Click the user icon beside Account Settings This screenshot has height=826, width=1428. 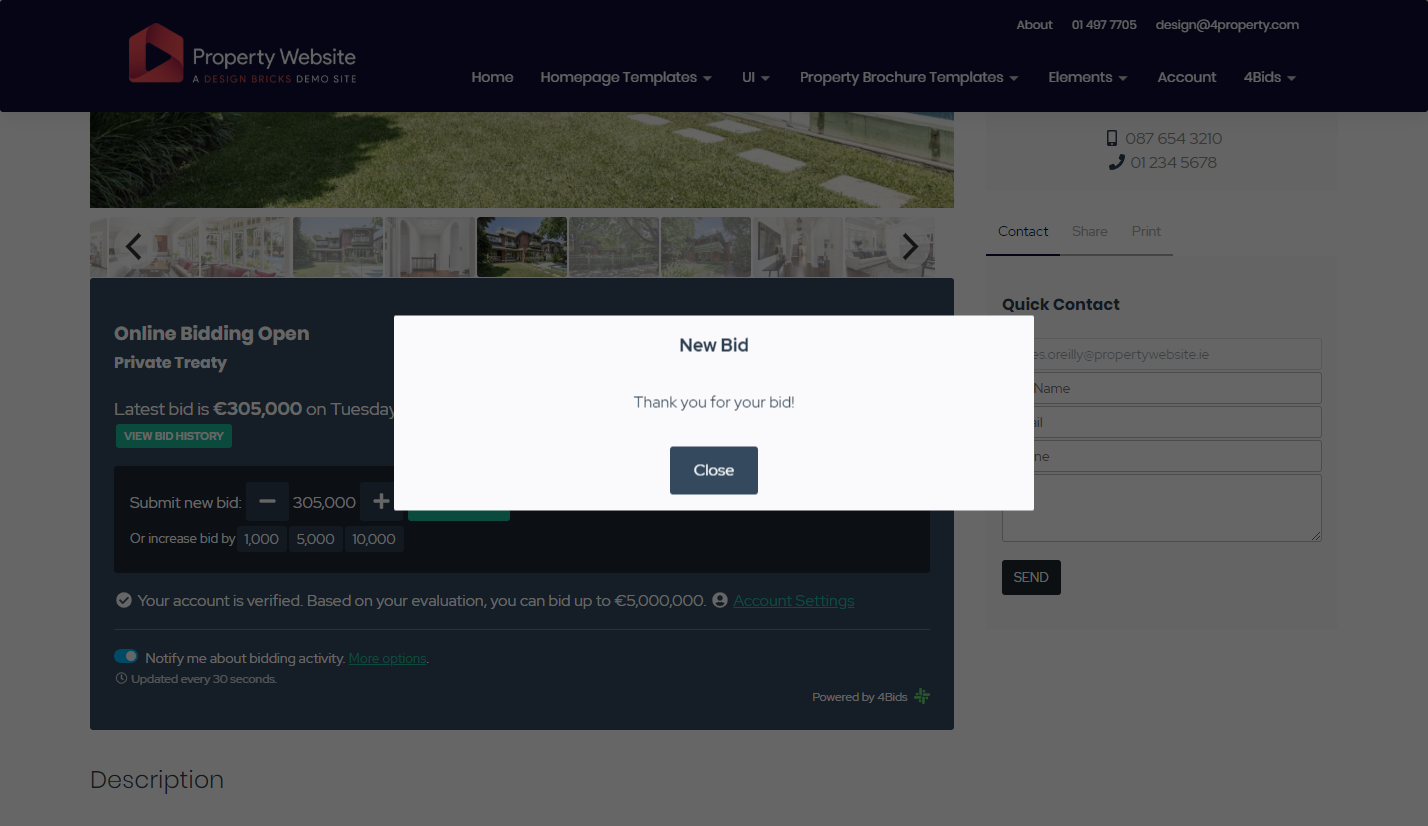pos(719,601)
